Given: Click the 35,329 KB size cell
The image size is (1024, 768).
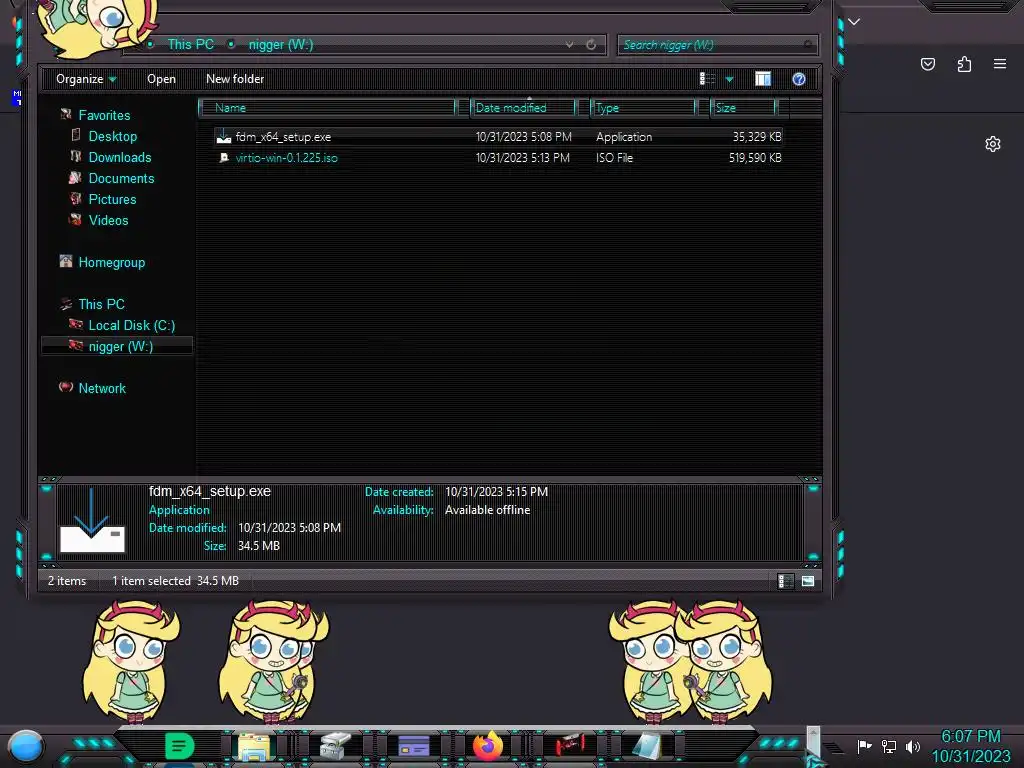Looking at the screenshot, I should pos(757,136).
